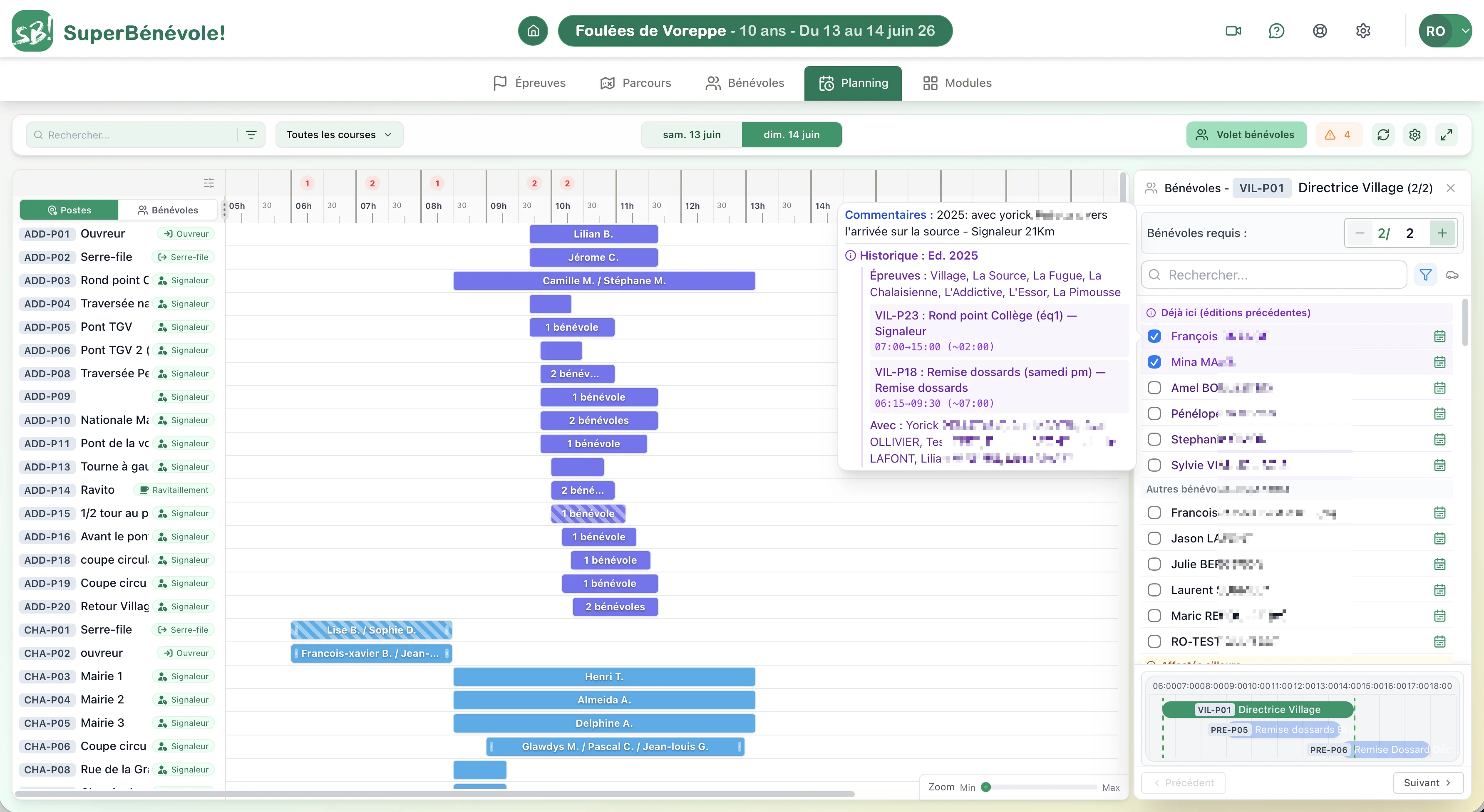Click Suivant button
The width and height of the screenshot is (1484, 812).
pyautogui.click(x=1427, y=782)
